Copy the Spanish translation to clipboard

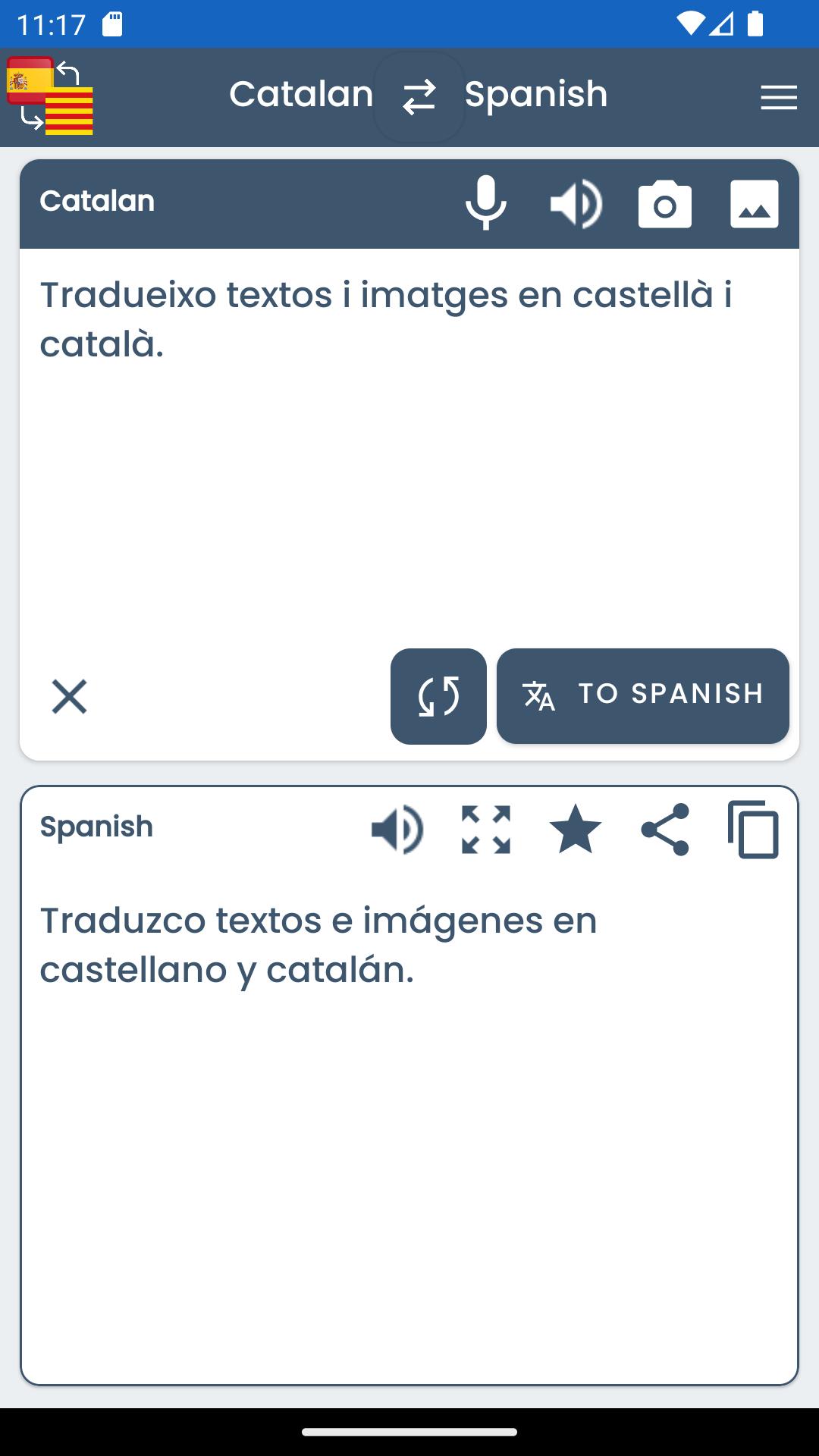754,830
